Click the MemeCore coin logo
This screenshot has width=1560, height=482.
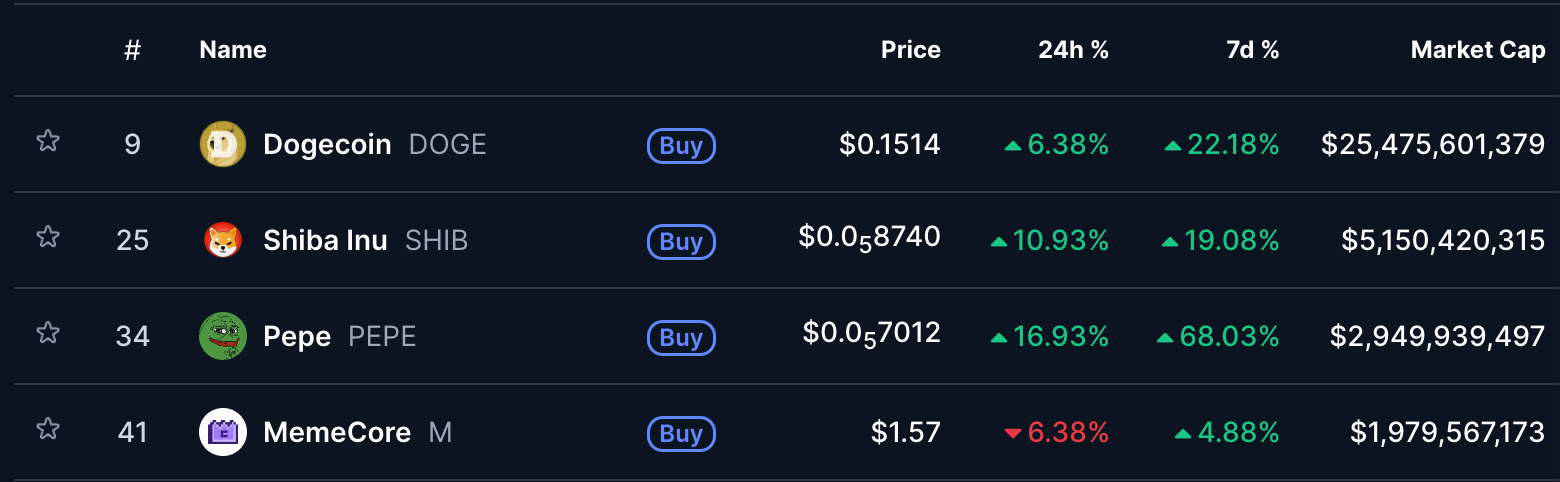[223, 433]
